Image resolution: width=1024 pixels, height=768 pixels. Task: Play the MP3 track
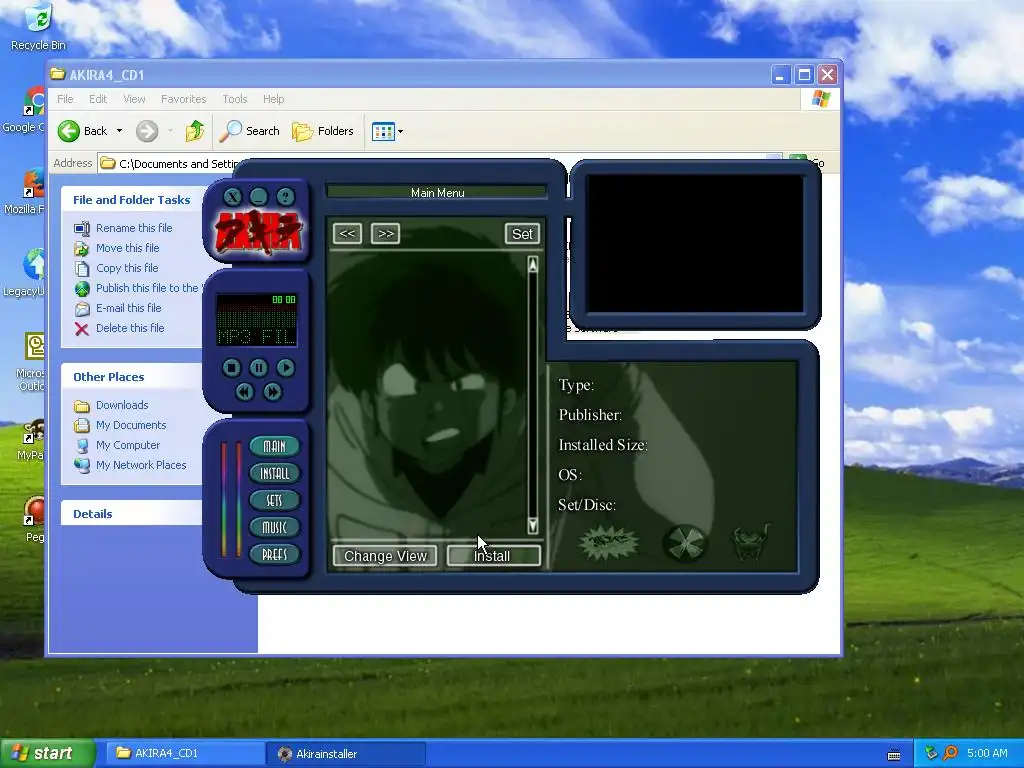tap(285, 368)
